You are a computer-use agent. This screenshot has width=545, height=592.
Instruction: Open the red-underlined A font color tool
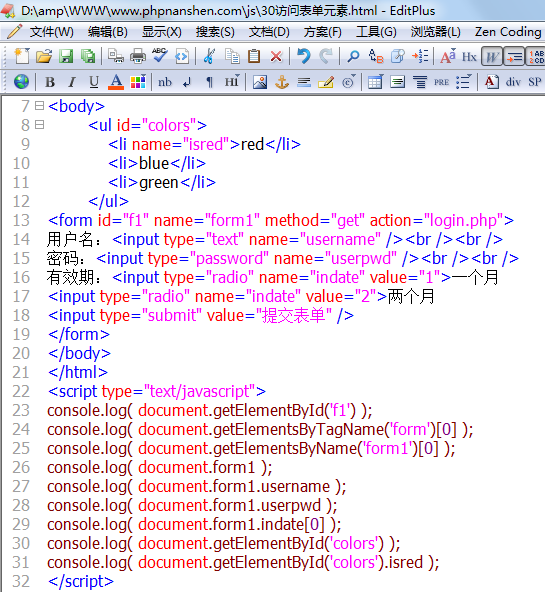[116, 82]
